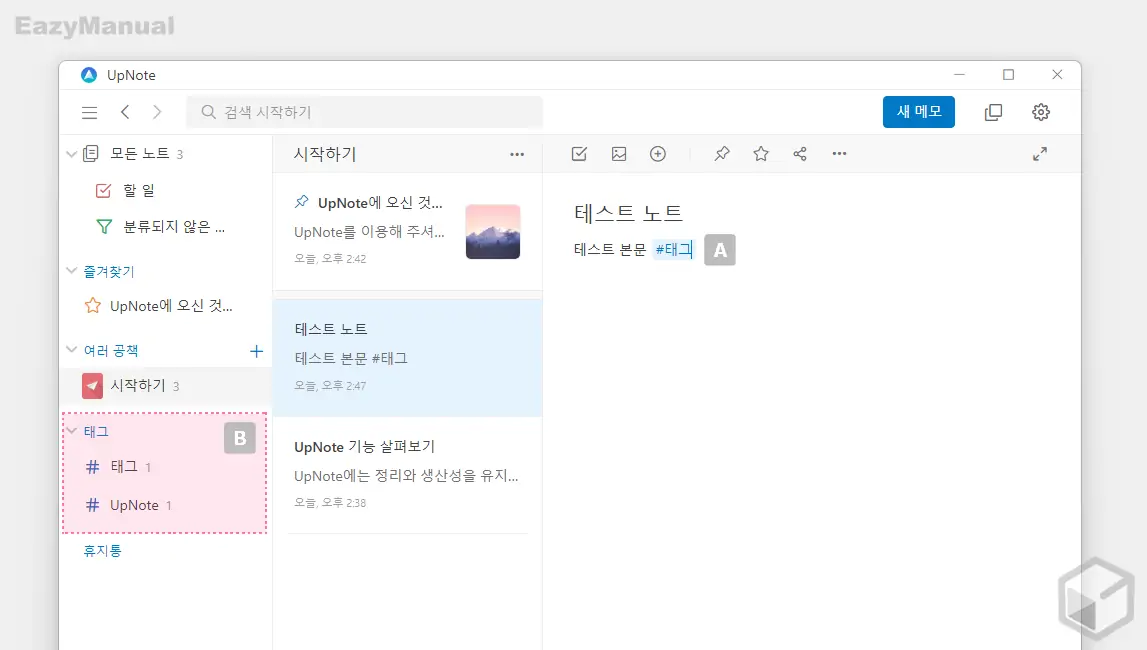Minimize the UpNote window
This screenshot has height=650, width=1147.
tap(959, 75)
